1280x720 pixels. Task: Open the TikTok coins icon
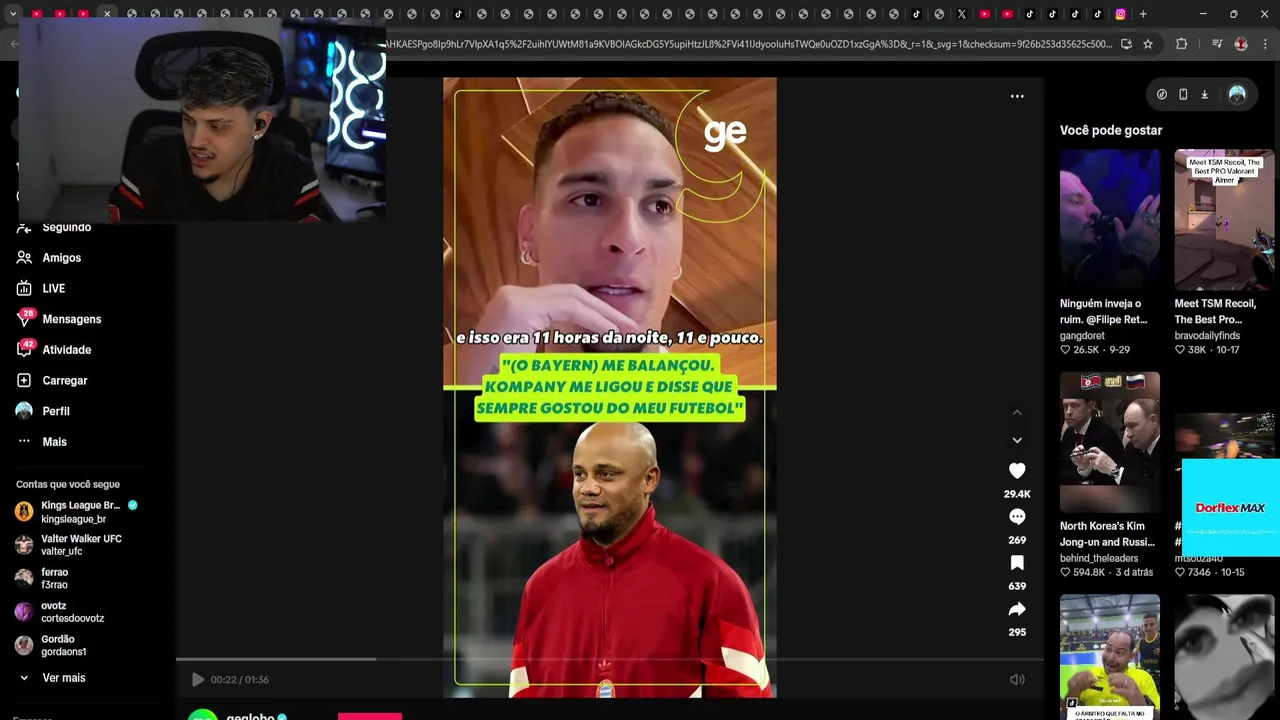(1162, 94)
